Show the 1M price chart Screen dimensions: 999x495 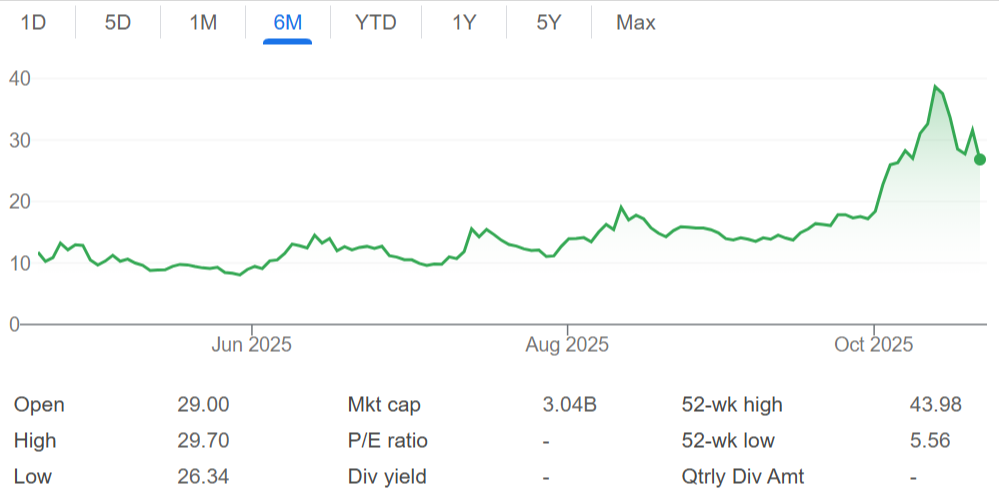point(203,22)
